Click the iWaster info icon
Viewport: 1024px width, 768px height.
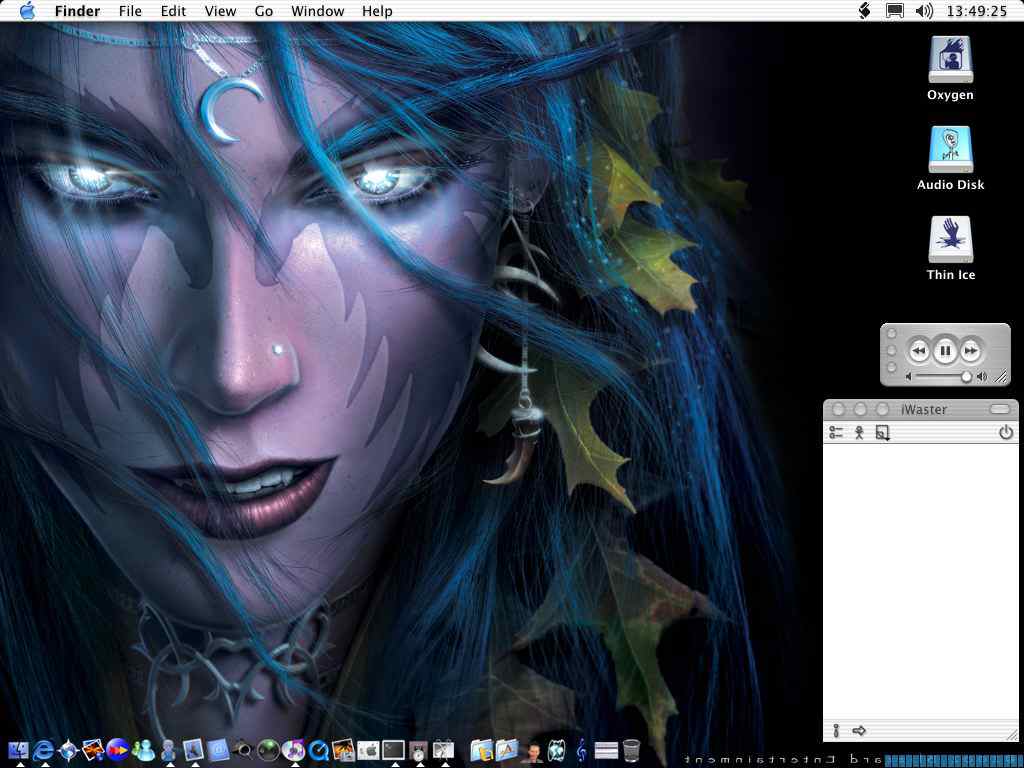pos(836,731)
